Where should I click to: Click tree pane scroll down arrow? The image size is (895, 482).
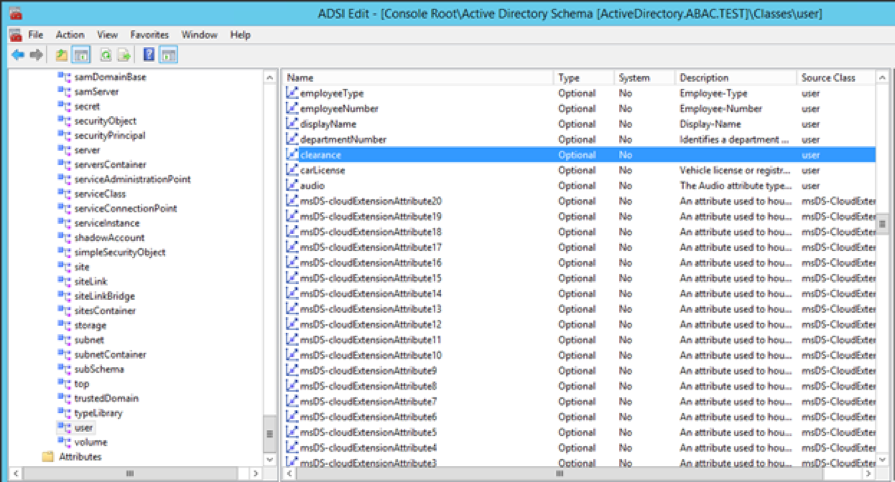(x=270, y=460)
